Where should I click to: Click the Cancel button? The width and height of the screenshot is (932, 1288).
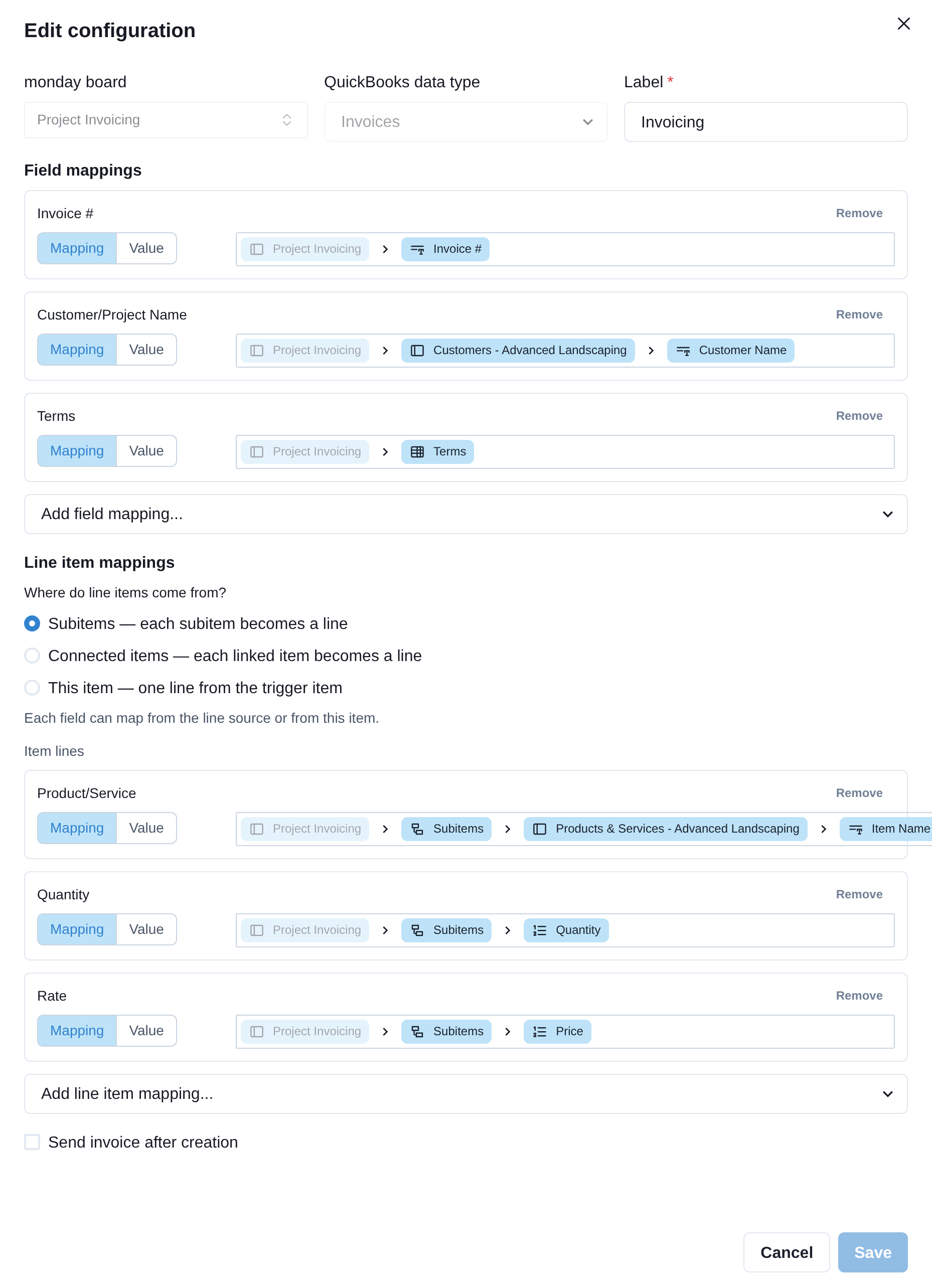point(786,1252)
